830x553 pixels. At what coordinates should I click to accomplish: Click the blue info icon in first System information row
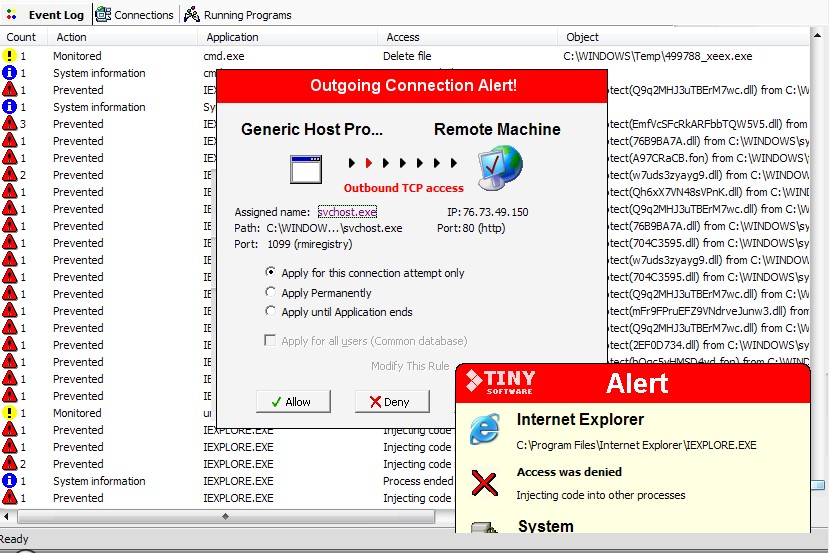pos(10,72)
